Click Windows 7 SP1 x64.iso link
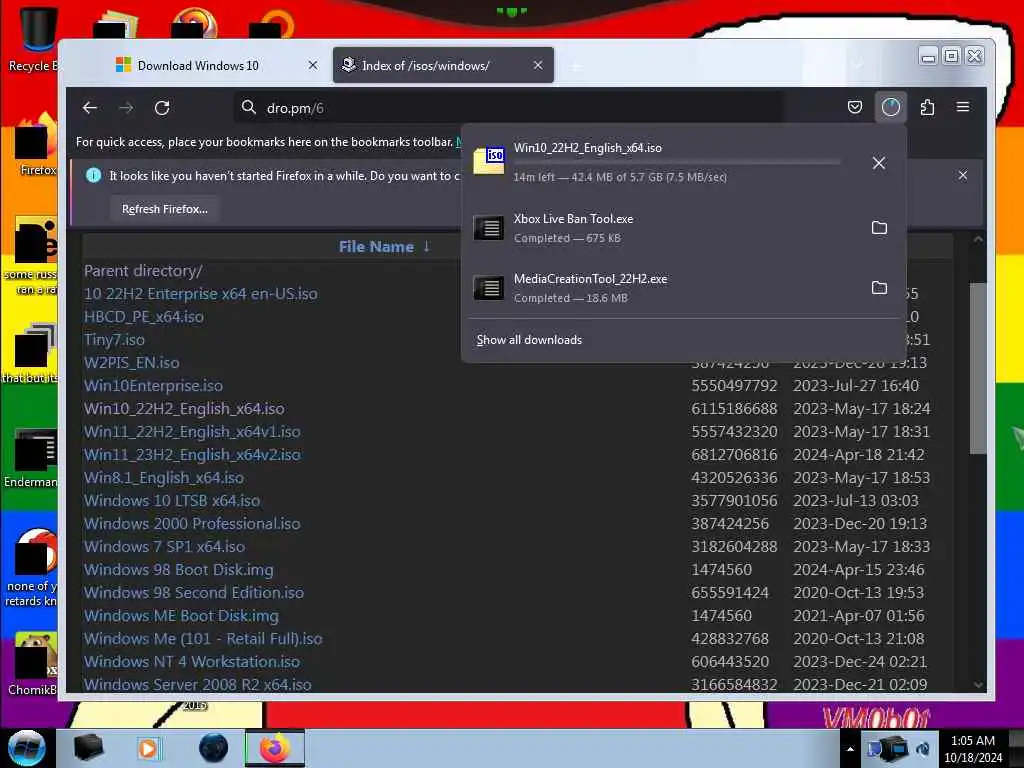 (x=165, y=547)
